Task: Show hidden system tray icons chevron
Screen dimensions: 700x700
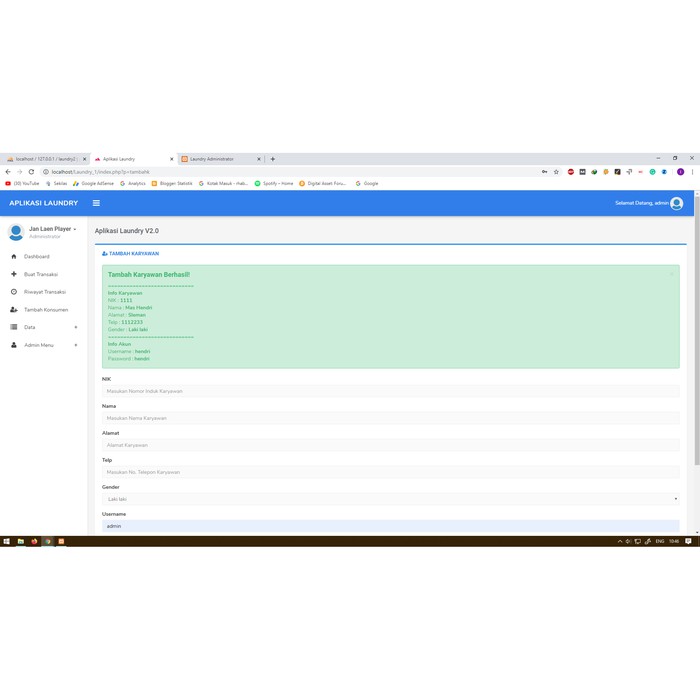Action: pyautogui.click(x=620, y=541)
